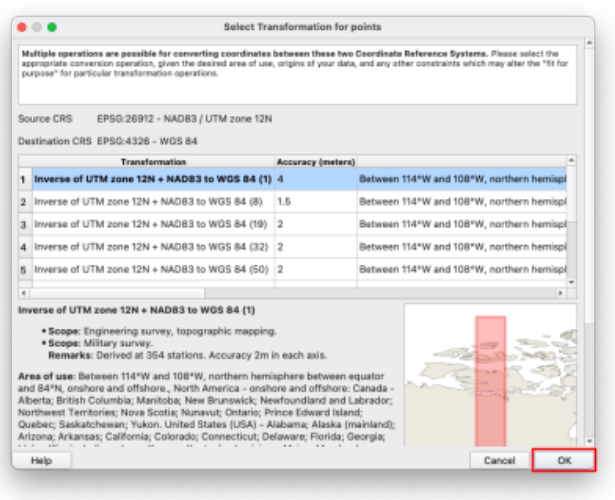Viewport: 615px width, 500px height.
Task: Click area description in row 2
Action: 462,202
